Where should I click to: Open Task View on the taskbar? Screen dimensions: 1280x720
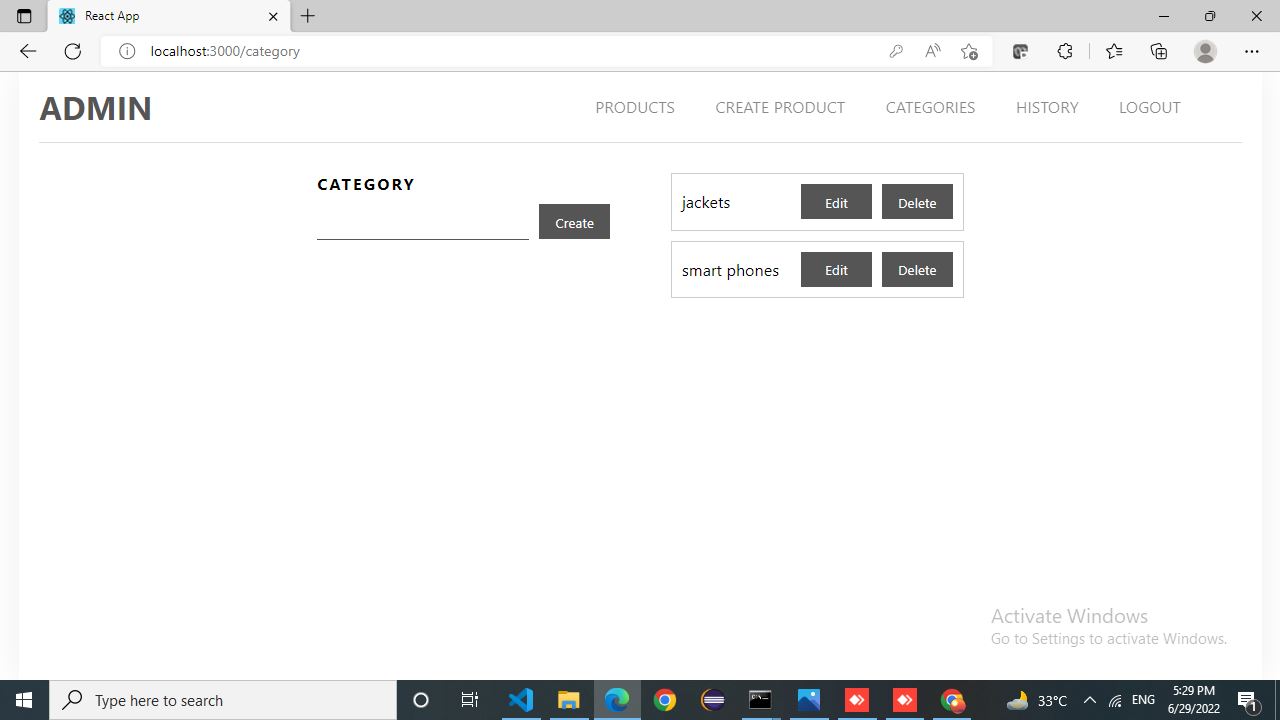point(469,700)
